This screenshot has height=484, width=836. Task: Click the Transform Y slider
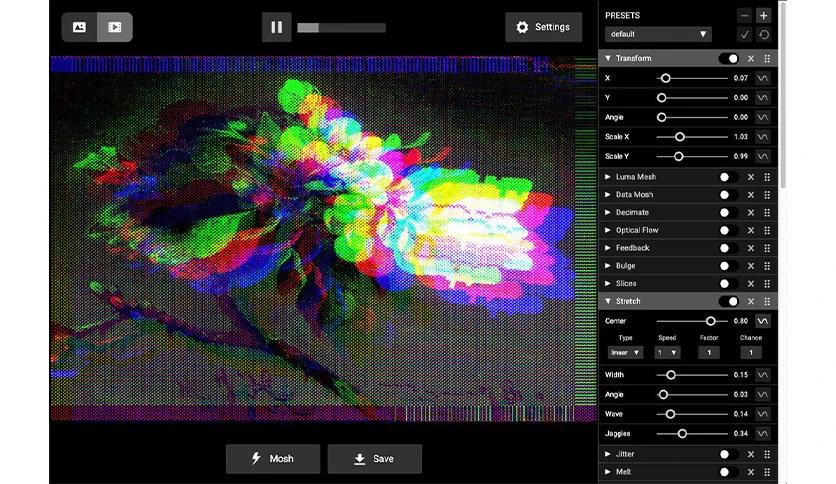pos(692,98)
